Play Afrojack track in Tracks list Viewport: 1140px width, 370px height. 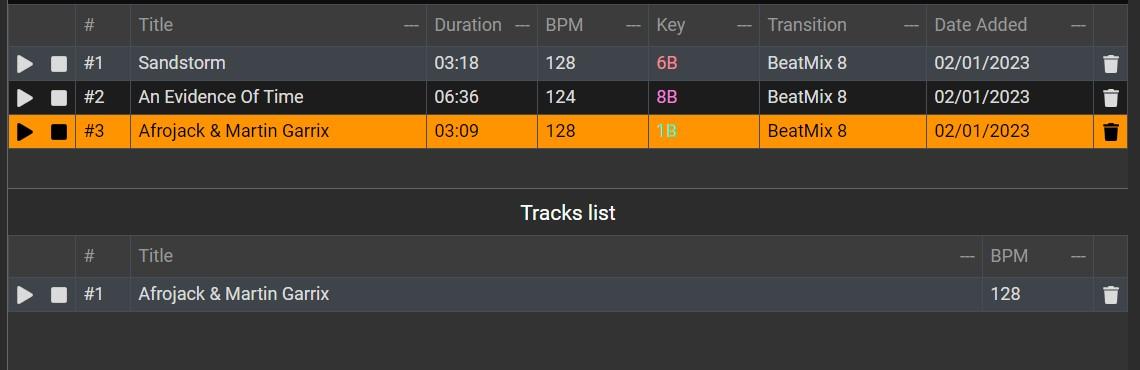(25, 294)
